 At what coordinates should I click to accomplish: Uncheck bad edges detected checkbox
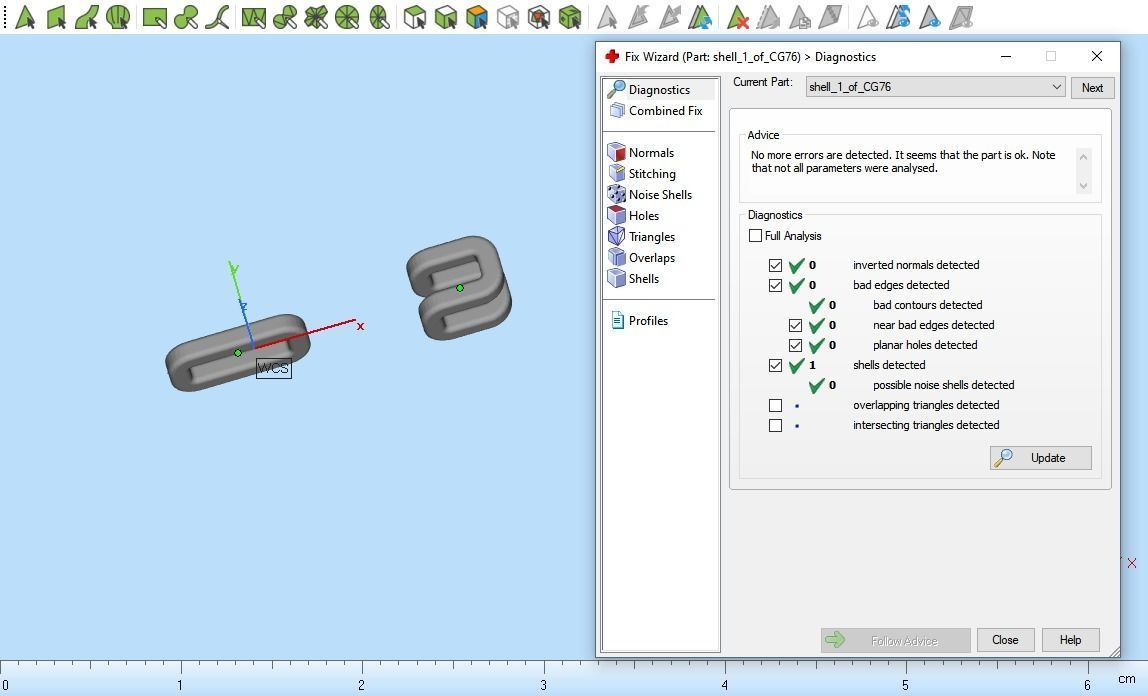775,285
